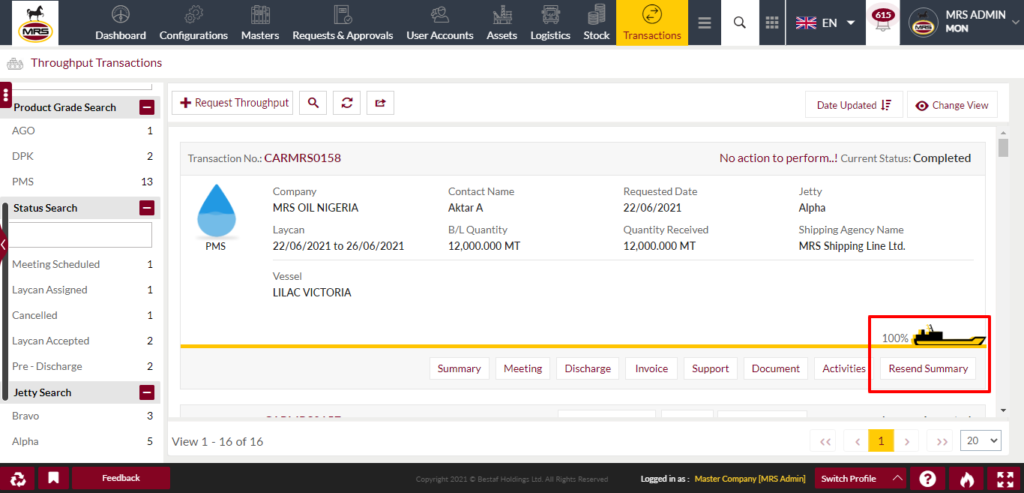Click the refresh list button
Screen dimensions: 1024x493
tap(347, 103)
